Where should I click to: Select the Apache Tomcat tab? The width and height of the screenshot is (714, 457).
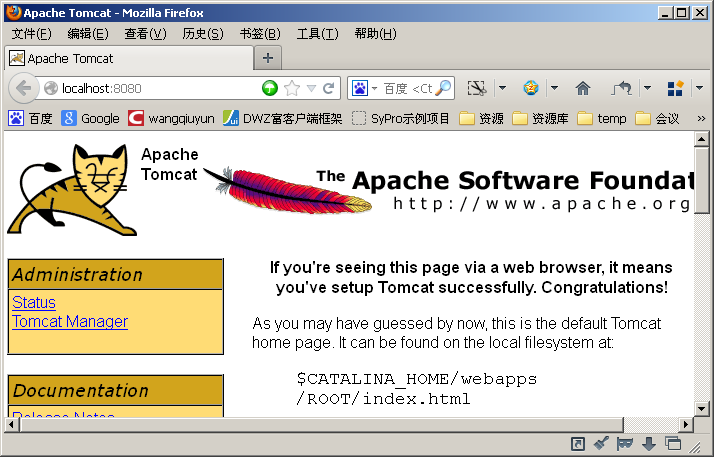pyautogui.click(x=129, y=58)
